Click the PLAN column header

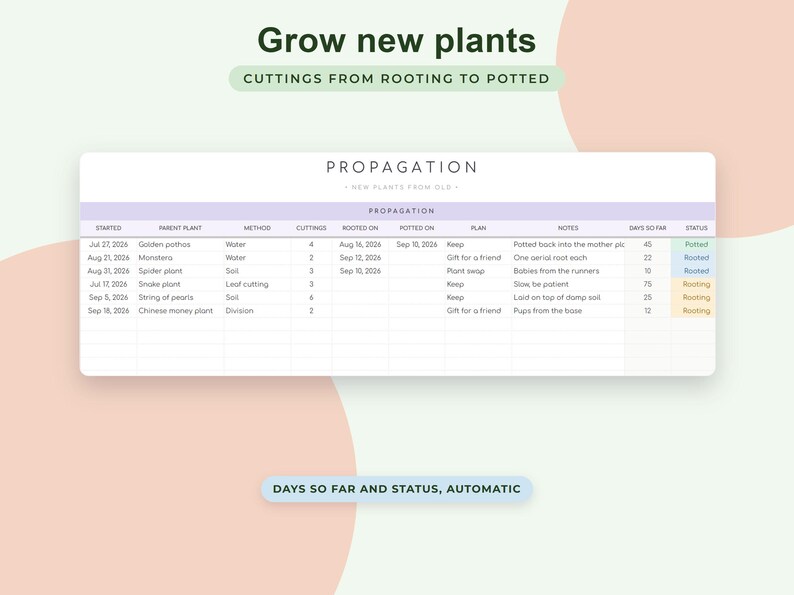click(478, 228)
